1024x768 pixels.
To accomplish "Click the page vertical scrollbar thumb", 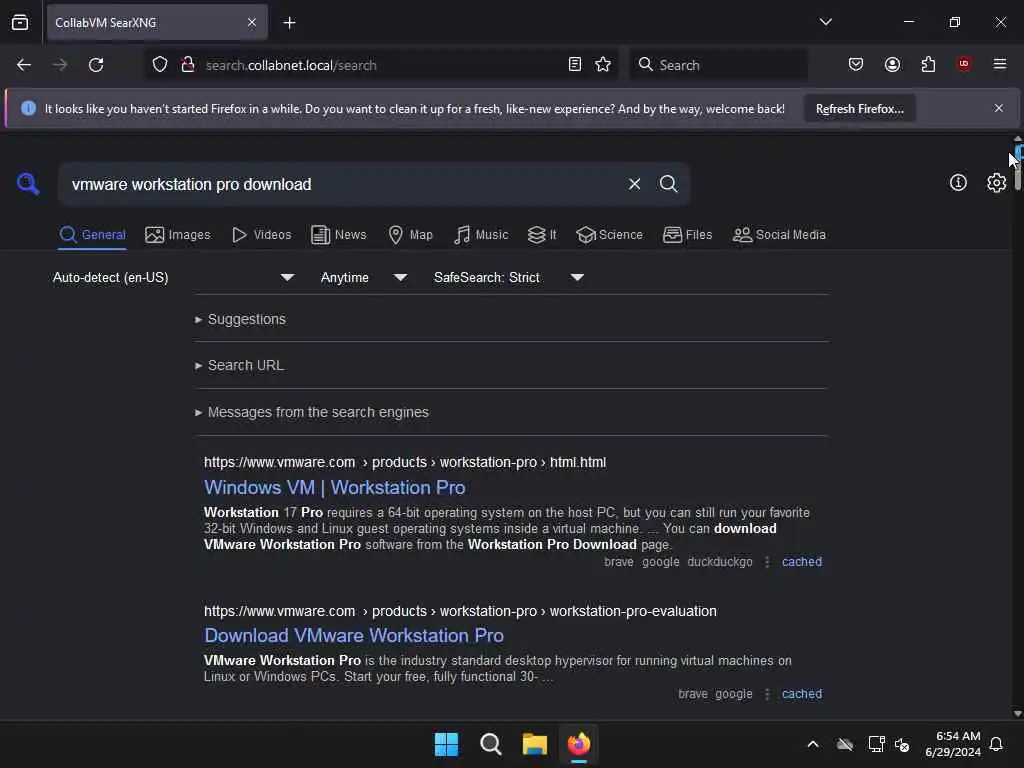I will (1018, 168).
